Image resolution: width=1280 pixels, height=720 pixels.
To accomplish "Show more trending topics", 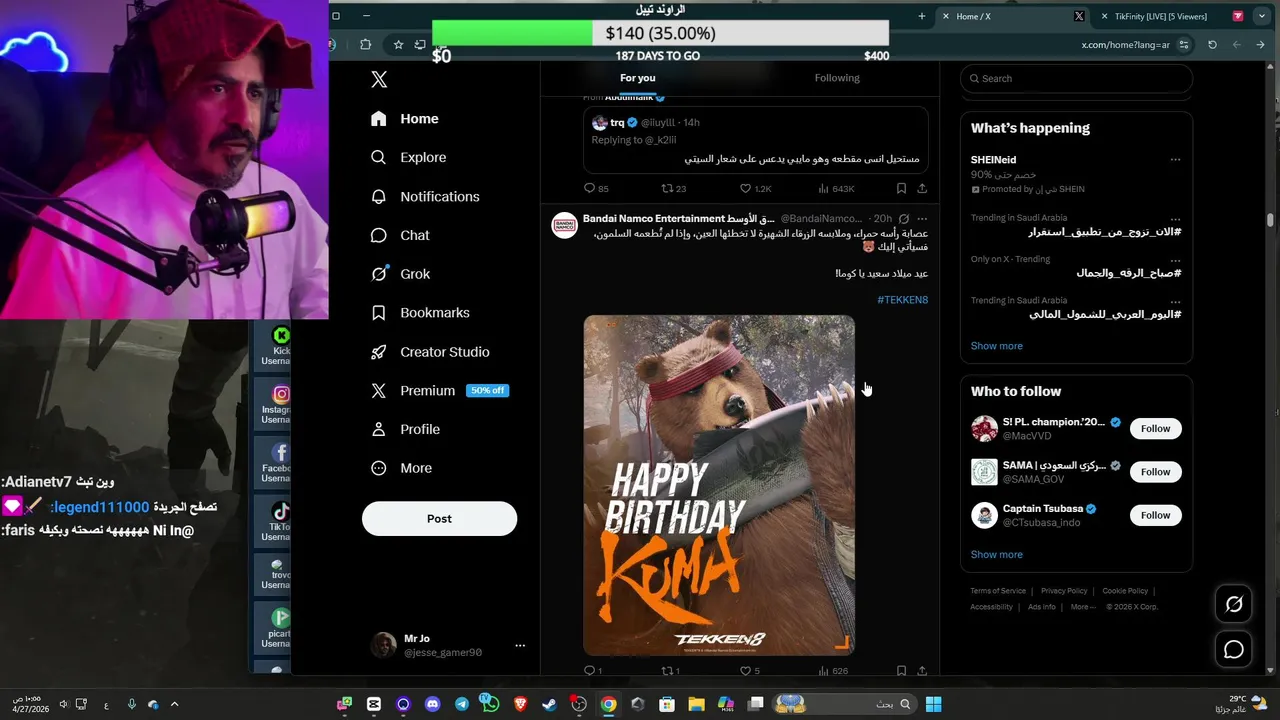I will (996, 346).
